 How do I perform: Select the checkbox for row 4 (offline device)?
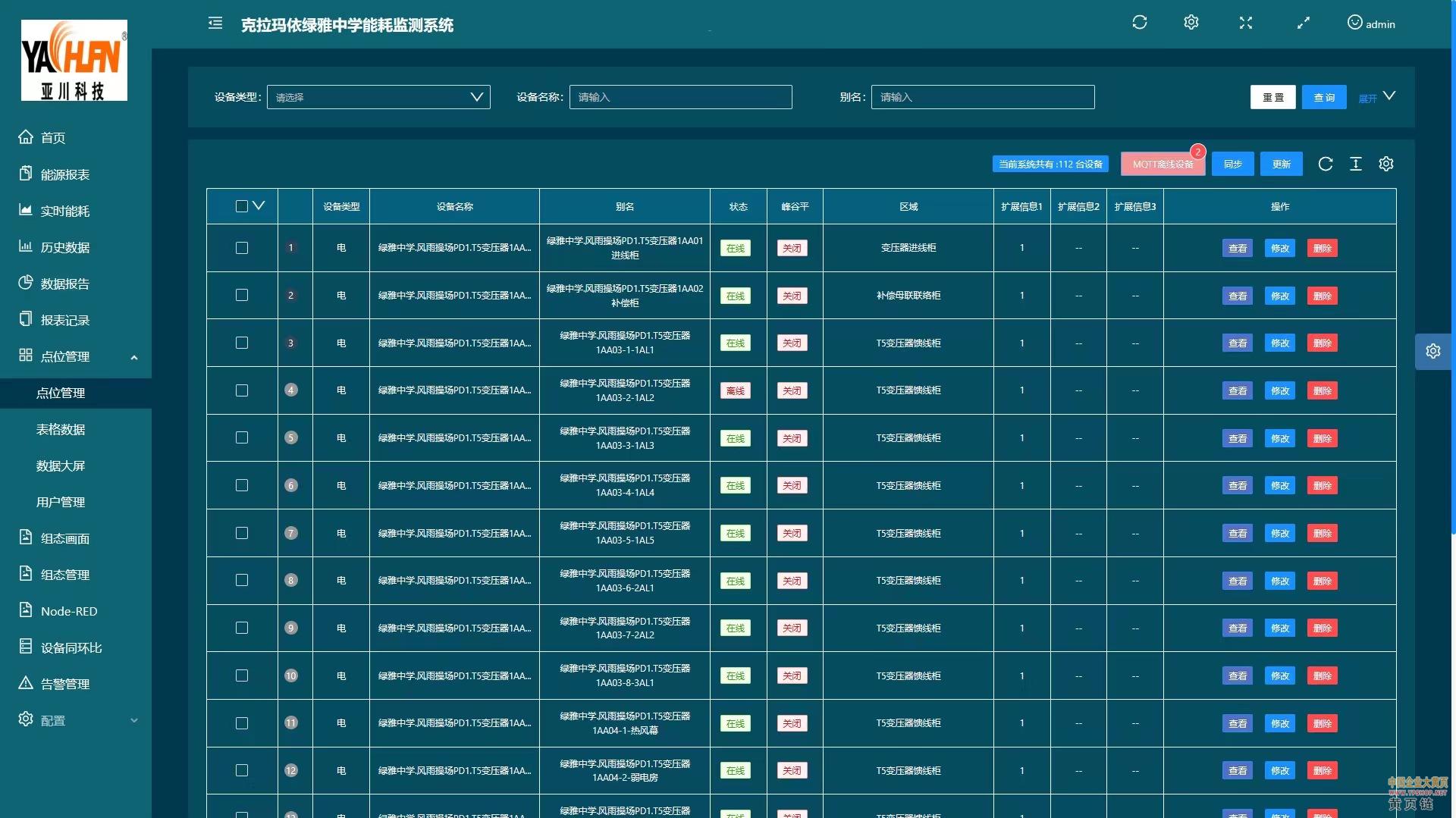[x=242, y=390]
